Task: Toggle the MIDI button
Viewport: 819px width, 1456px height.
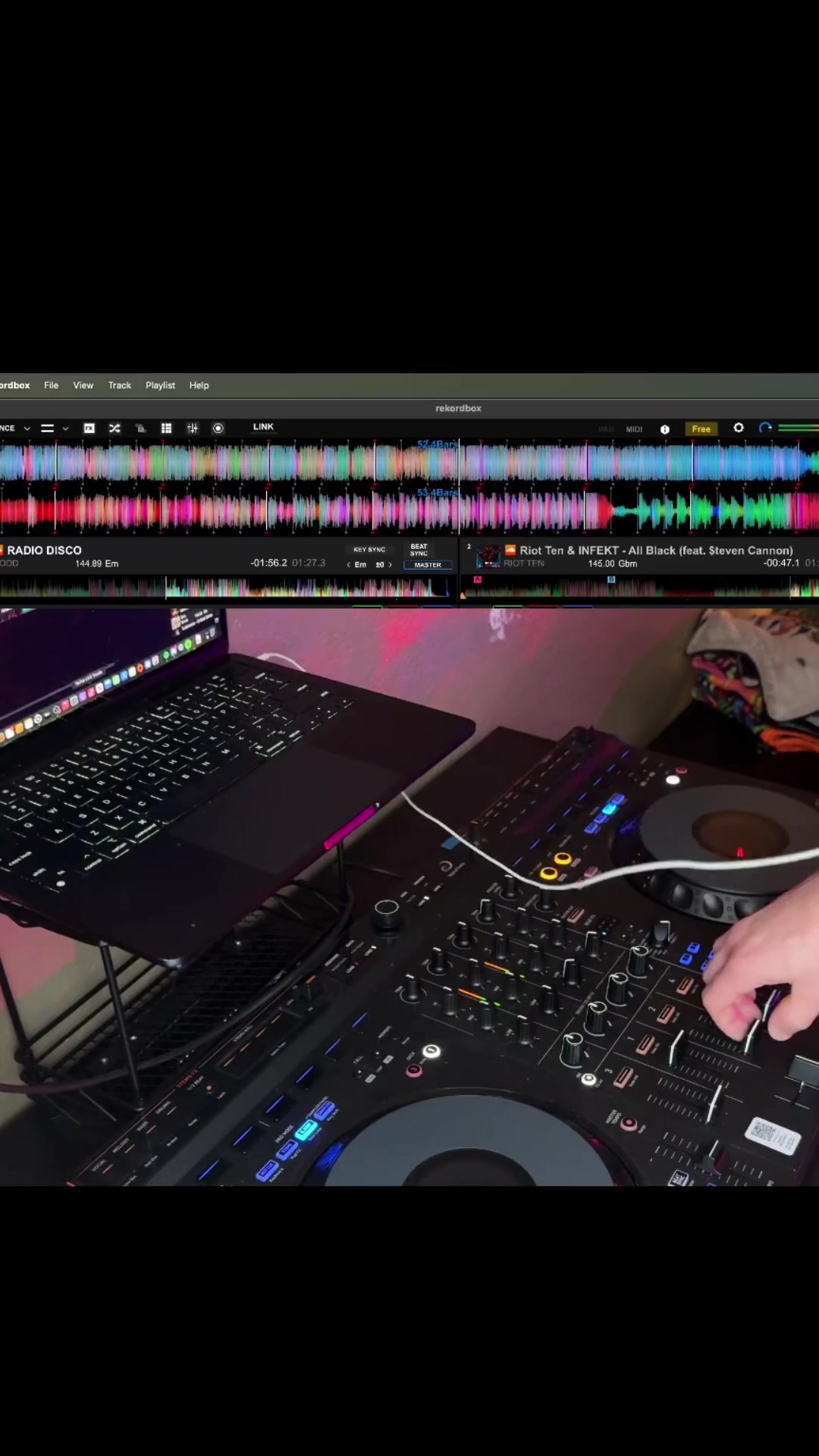Action: click(x=634, y=429)
